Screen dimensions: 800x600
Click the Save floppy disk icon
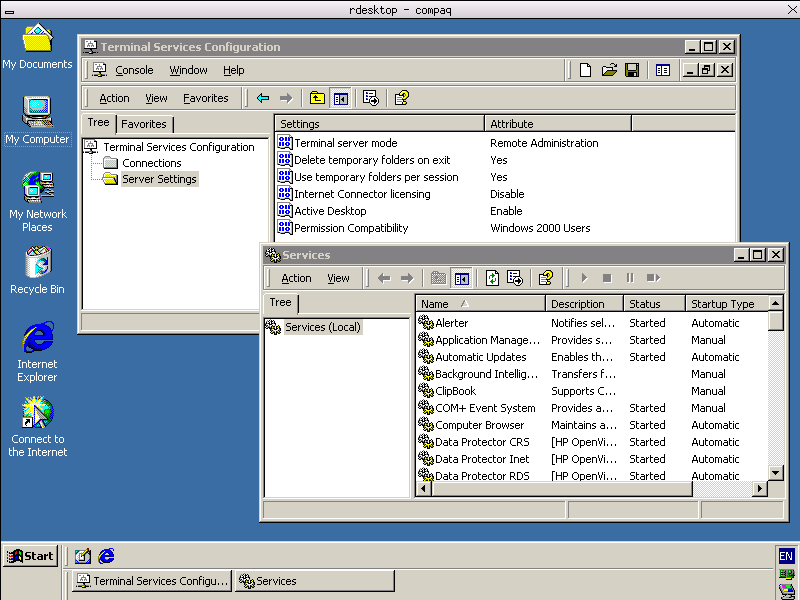pos(632,70)
